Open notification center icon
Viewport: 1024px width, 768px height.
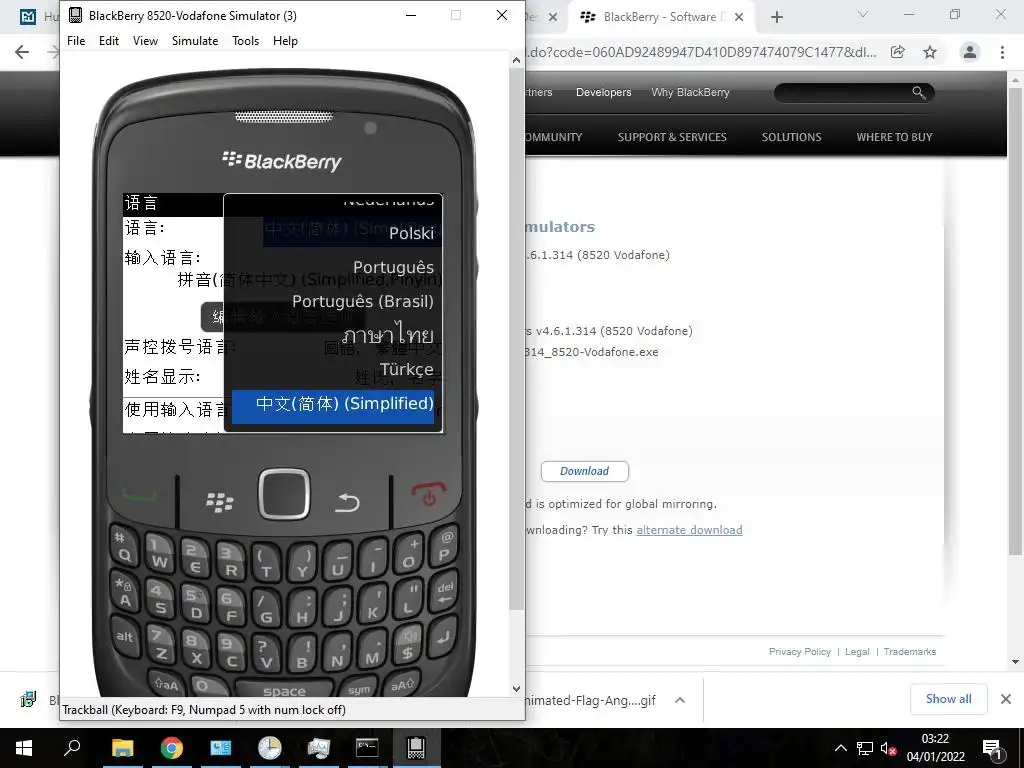point(992,748)
